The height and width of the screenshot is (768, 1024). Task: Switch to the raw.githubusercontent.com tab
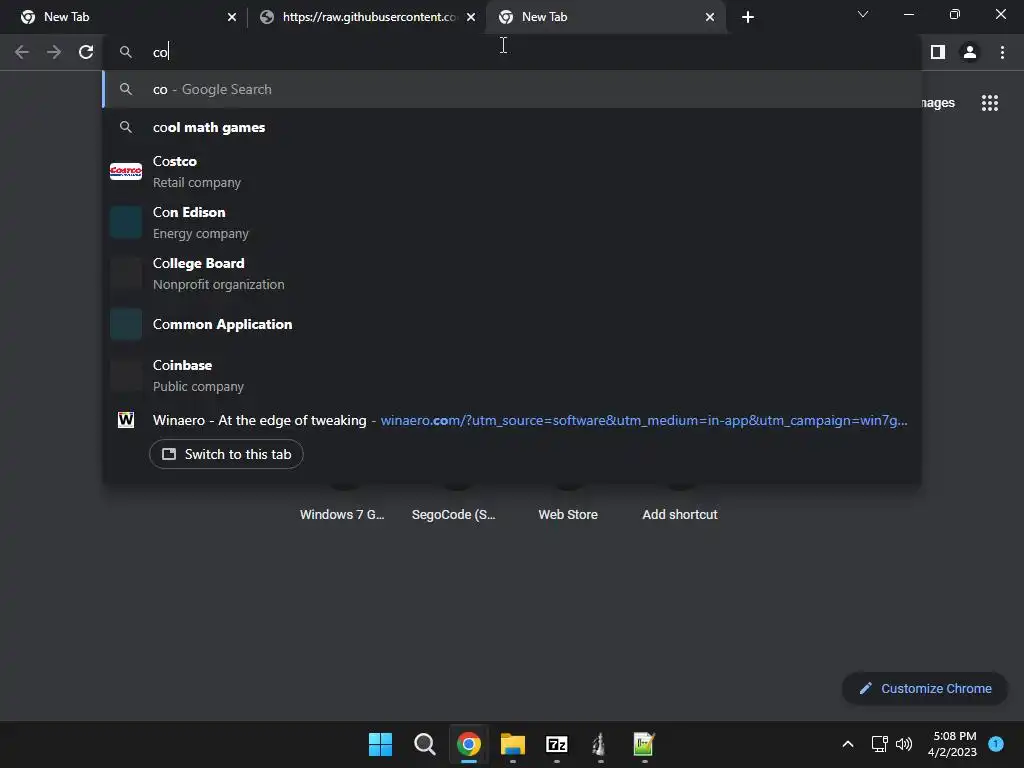click(x=368, y=17)
